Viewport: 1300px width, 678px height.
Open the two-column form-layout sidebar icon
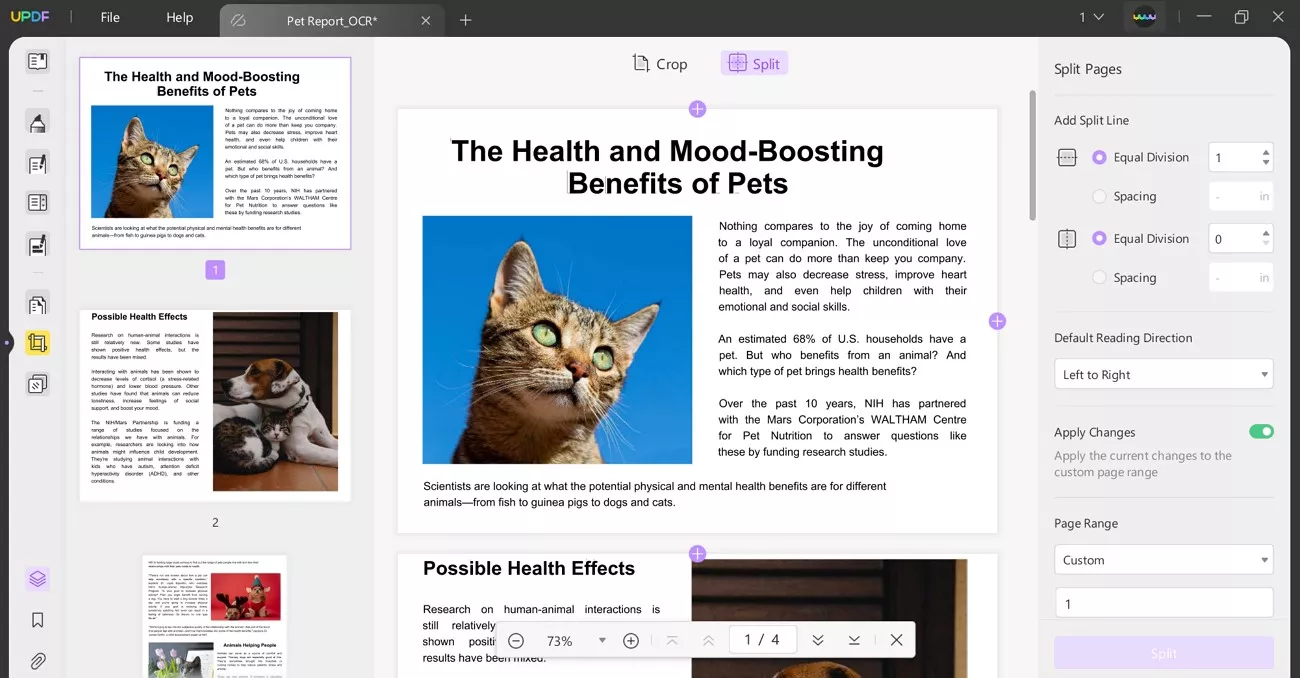pos(37,203)
